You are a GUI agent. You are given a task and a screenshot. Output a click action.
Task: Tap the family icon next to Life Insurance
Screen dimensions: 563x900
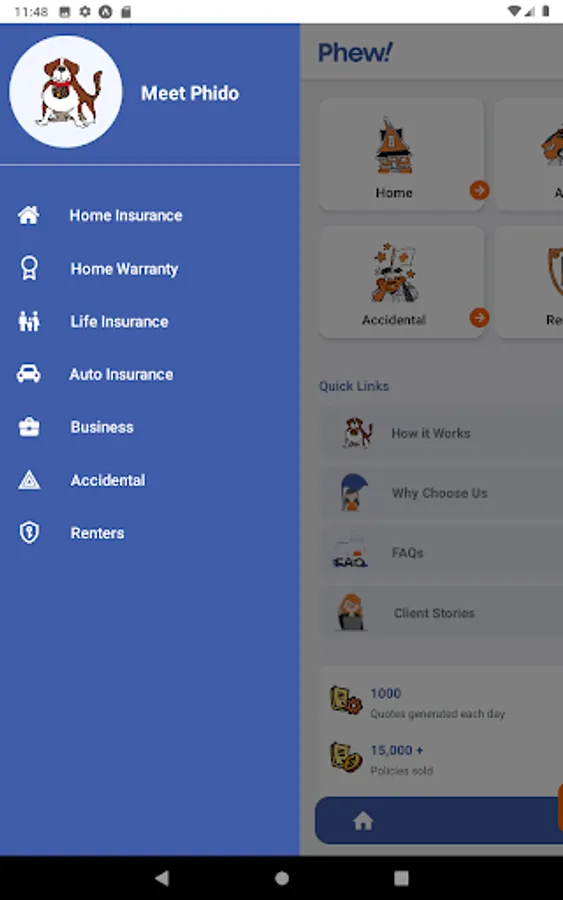click(29, 321)
